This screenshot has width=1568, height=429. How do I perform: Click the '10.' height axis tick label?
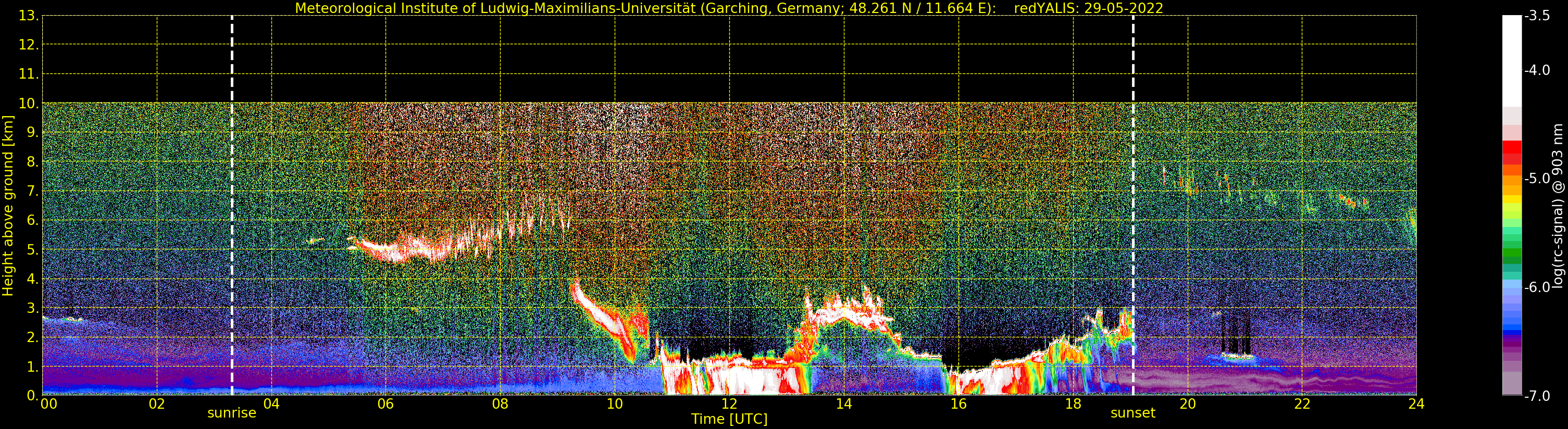[29, 104]
